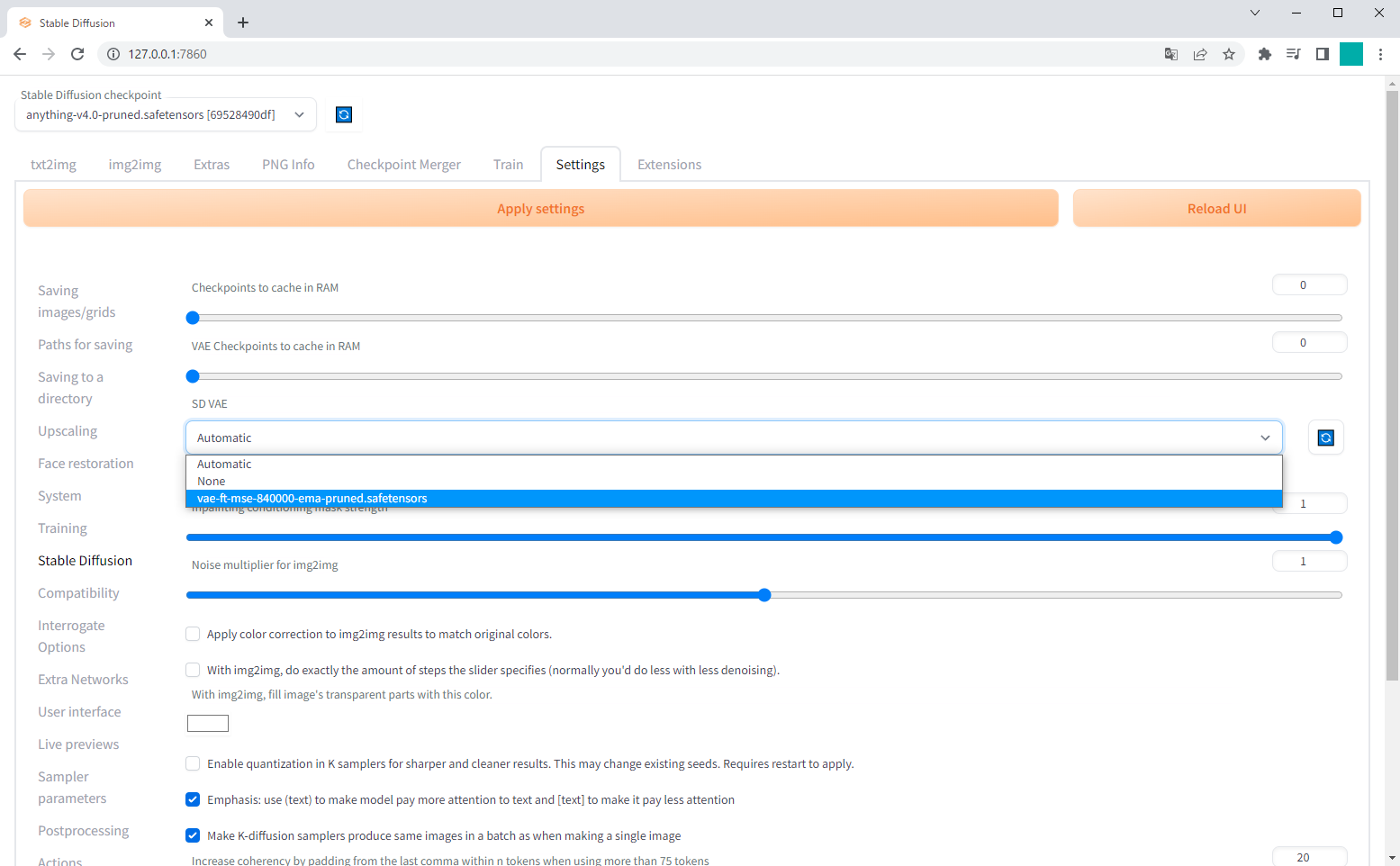Image resolution: width=1400 pixels, height=866 pixels.
Task: Refresh the Stable Diffusion checkpoint list
Action: 344,114
